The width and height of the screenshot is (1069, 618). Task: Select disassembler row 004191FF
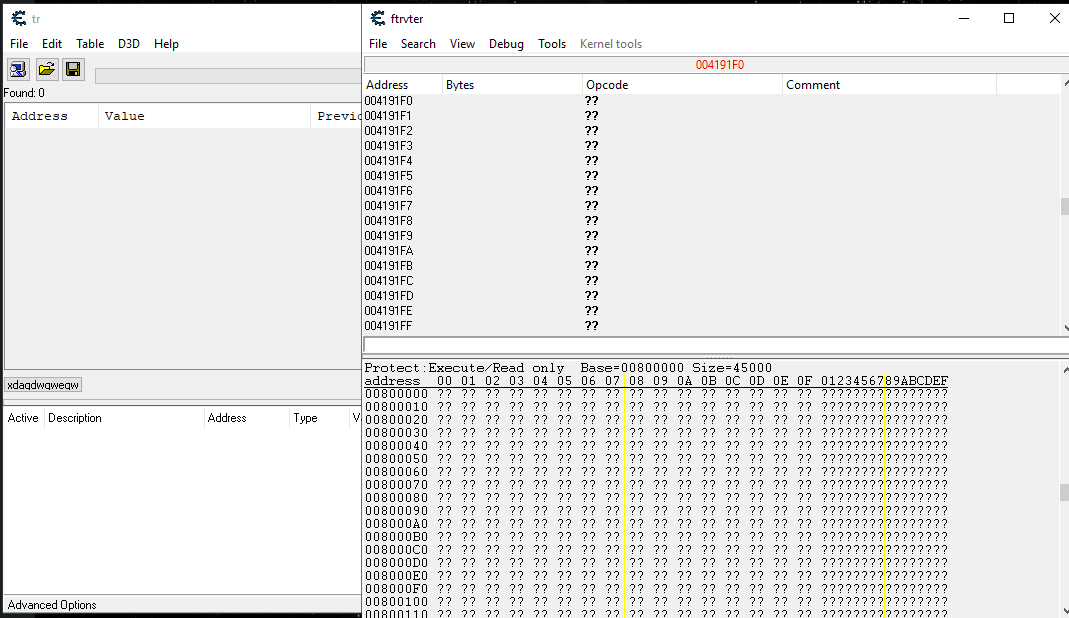(712, 326)
